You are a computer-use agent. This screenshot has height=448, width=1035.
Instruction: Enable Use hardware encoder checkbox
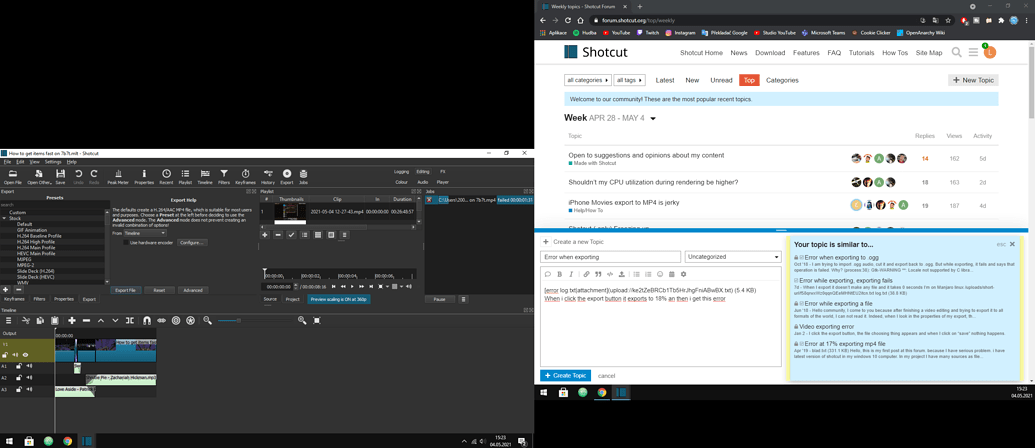pyautogui.click(x=126, y=242)
